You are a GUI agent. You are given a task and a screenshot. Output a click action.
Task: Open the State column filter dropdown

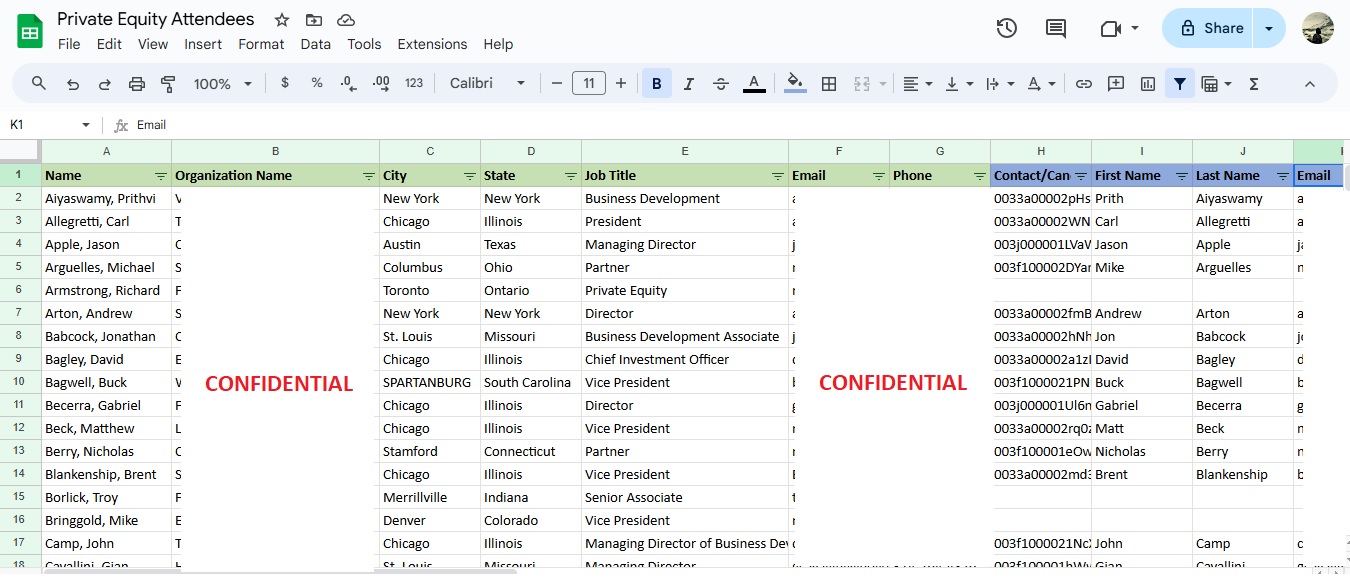570,176
